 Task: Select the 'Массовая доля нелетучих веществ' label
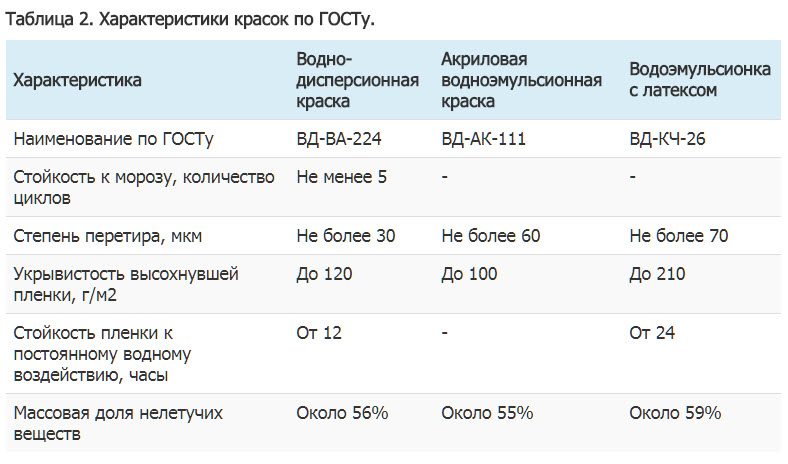[118, 423]
